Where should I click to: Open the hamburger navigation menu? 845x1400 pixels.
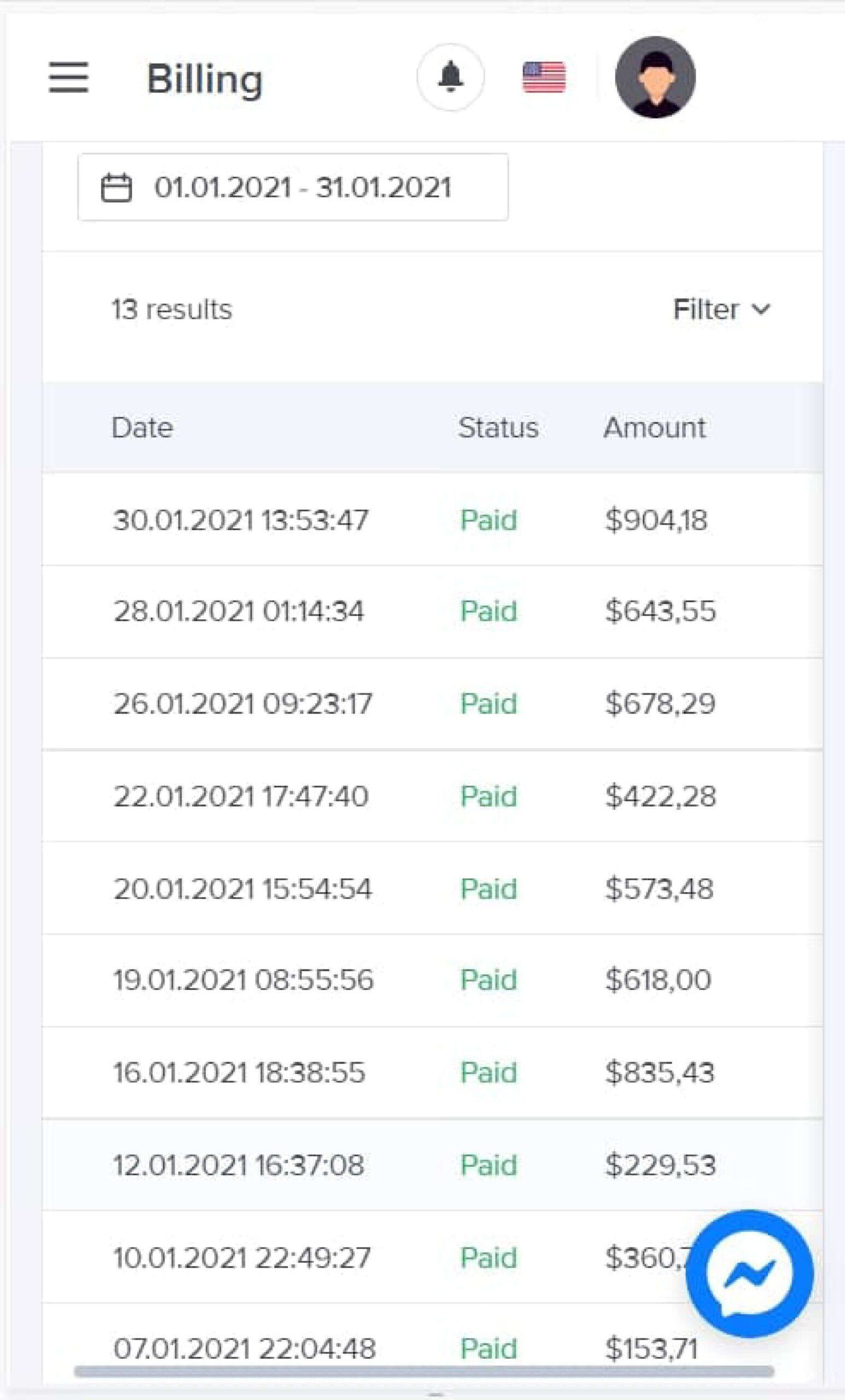pos(69,77)
